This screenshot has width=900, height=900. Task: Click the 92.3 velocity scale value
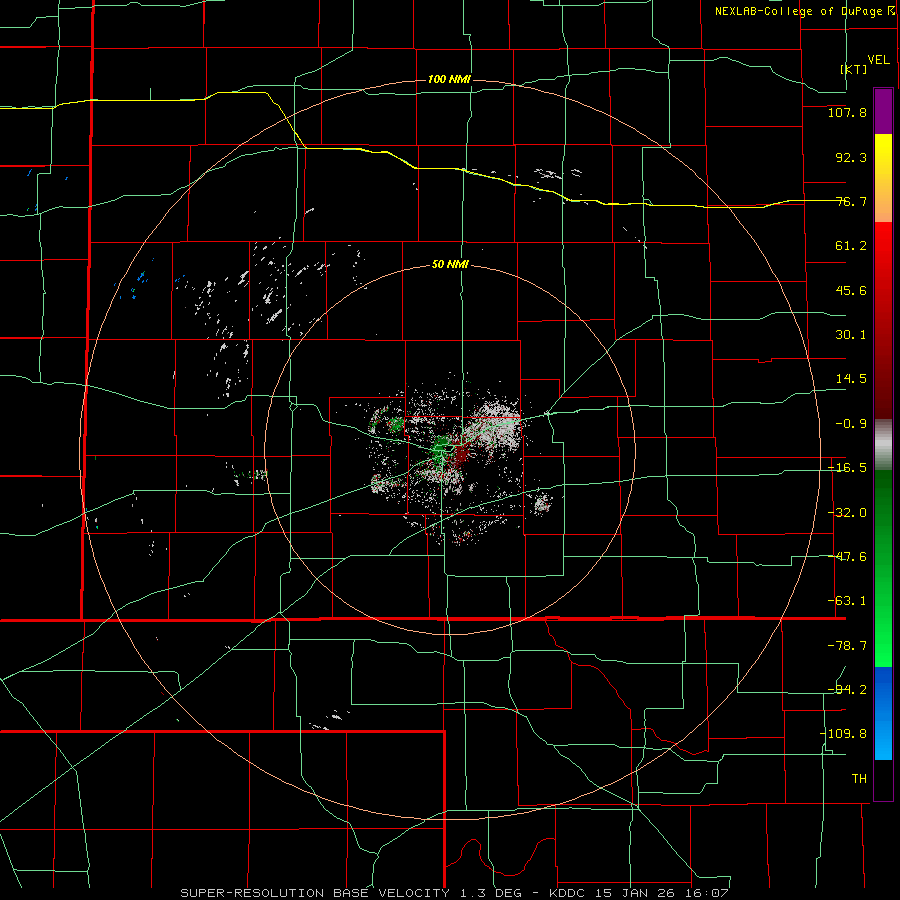tap(851, 157)
